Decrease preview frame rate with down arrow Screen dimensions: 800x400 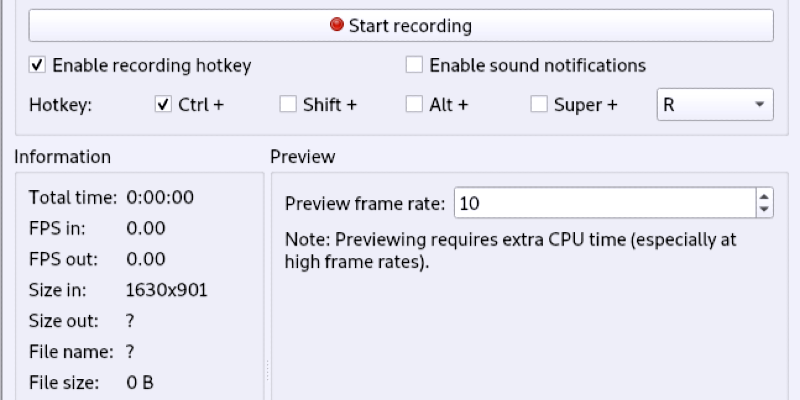764,210
